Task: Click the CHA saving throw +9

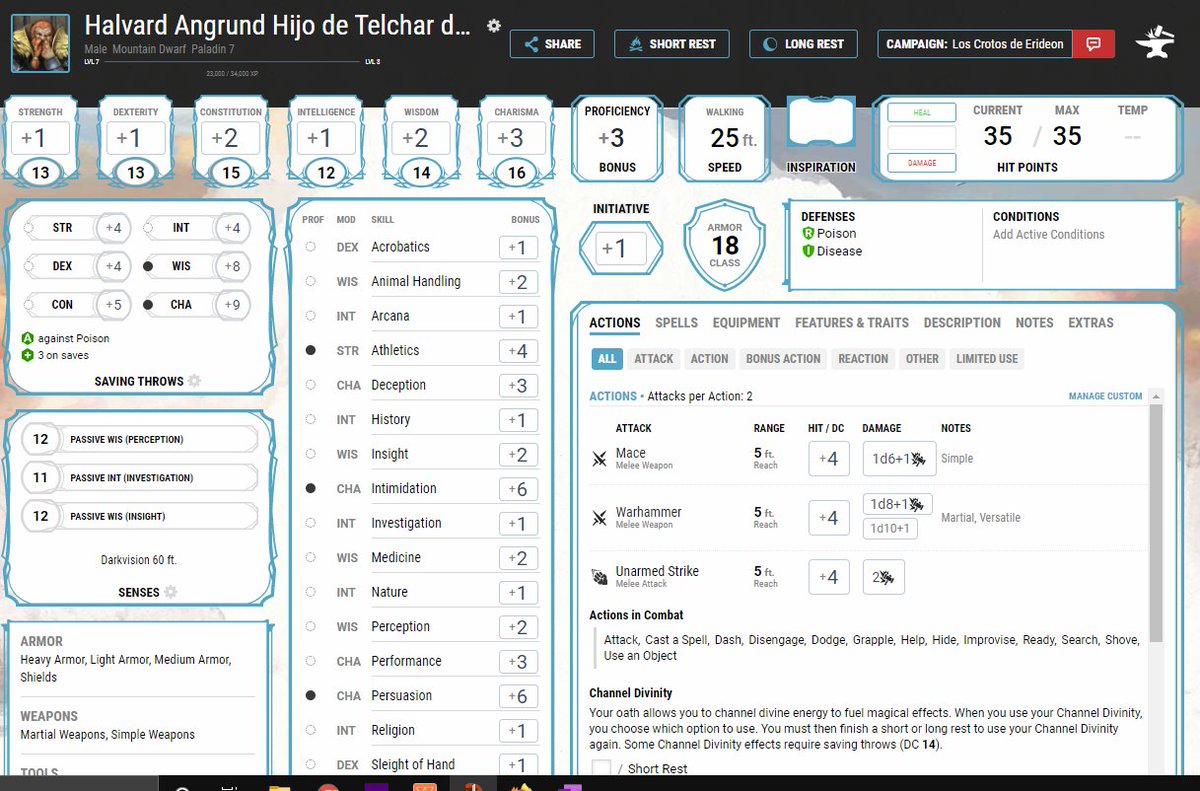Action: 231,304
